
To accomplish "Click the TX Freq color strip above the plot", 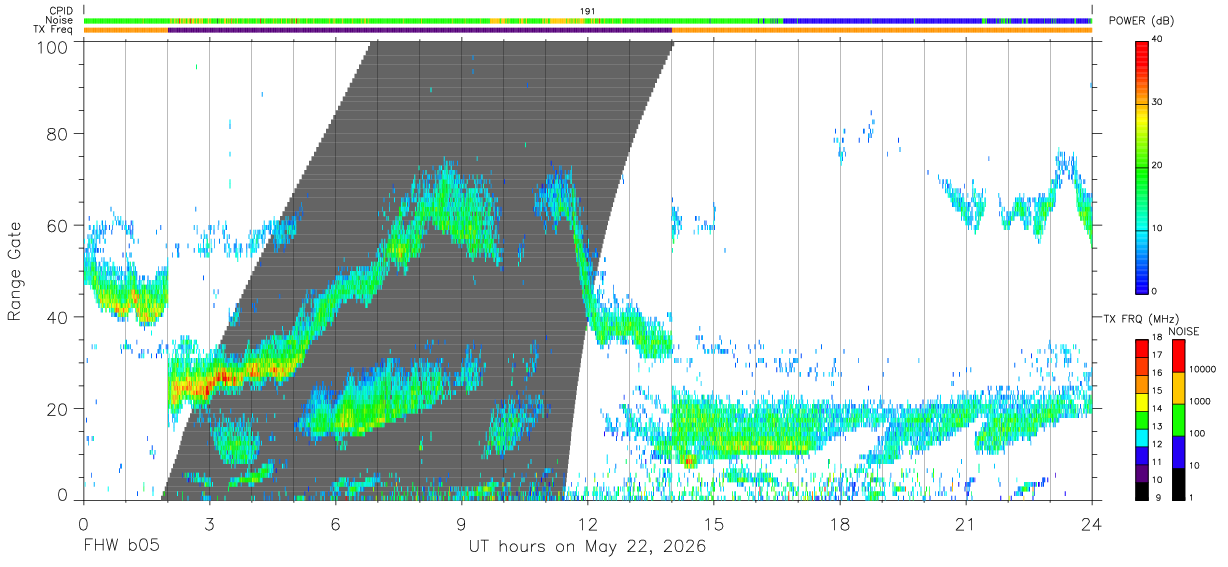I will point(587,30).
